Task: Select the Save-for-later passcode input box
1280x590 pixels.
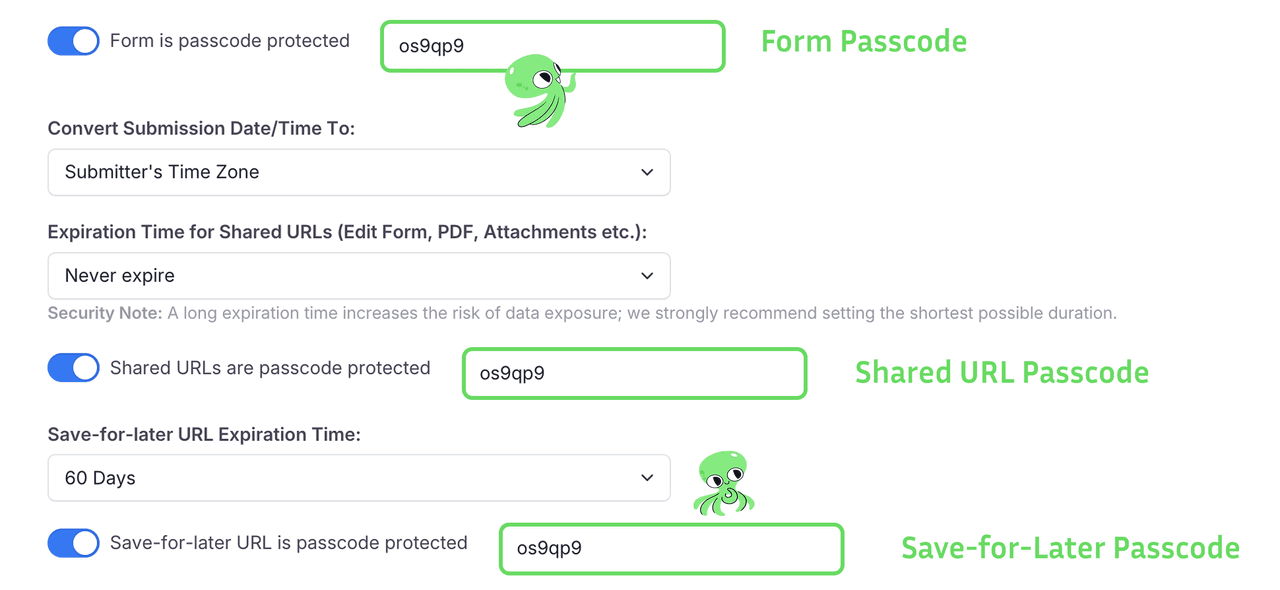Action: click(671, 548)
